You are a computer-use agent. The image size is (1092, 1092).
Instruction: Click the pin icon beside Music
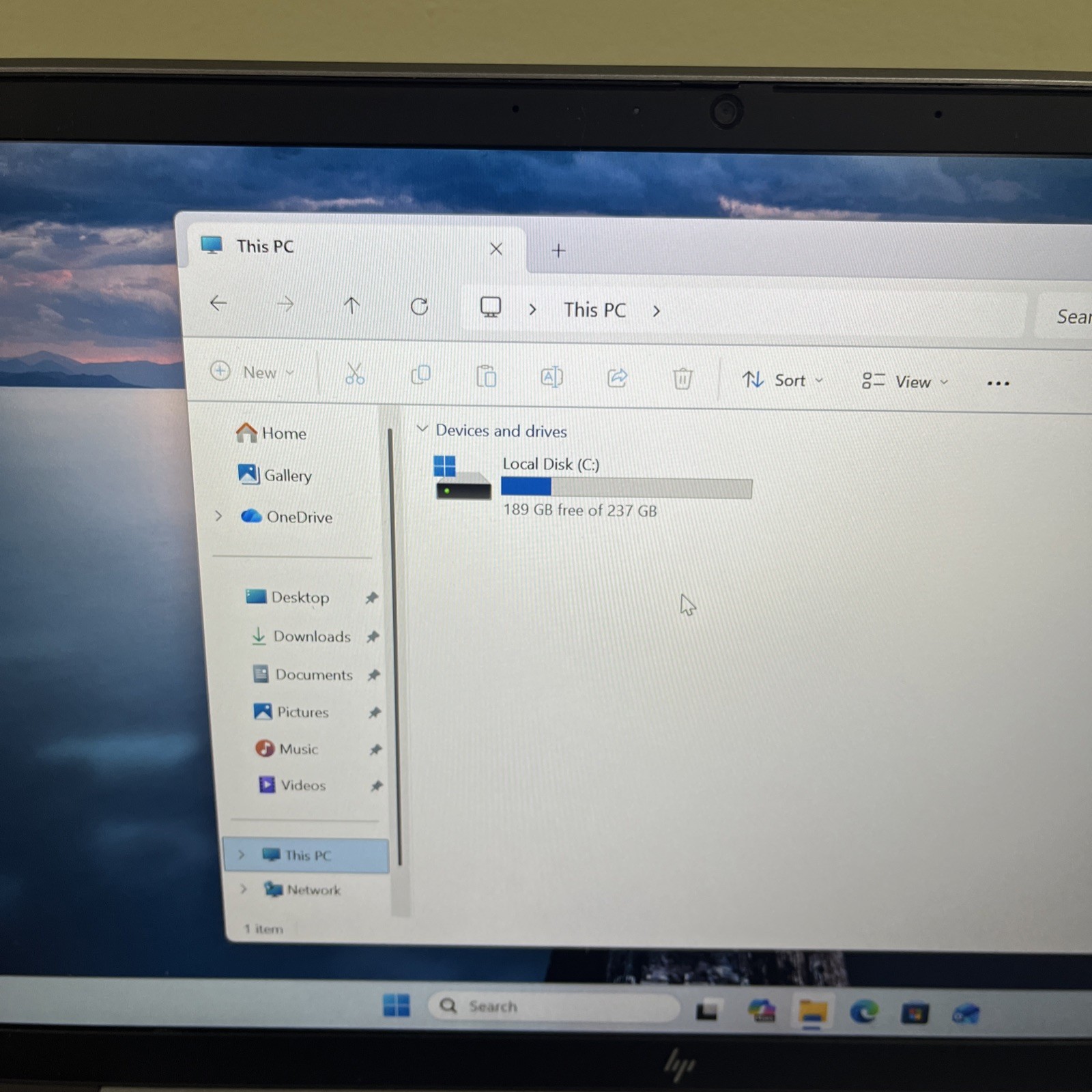375,749
